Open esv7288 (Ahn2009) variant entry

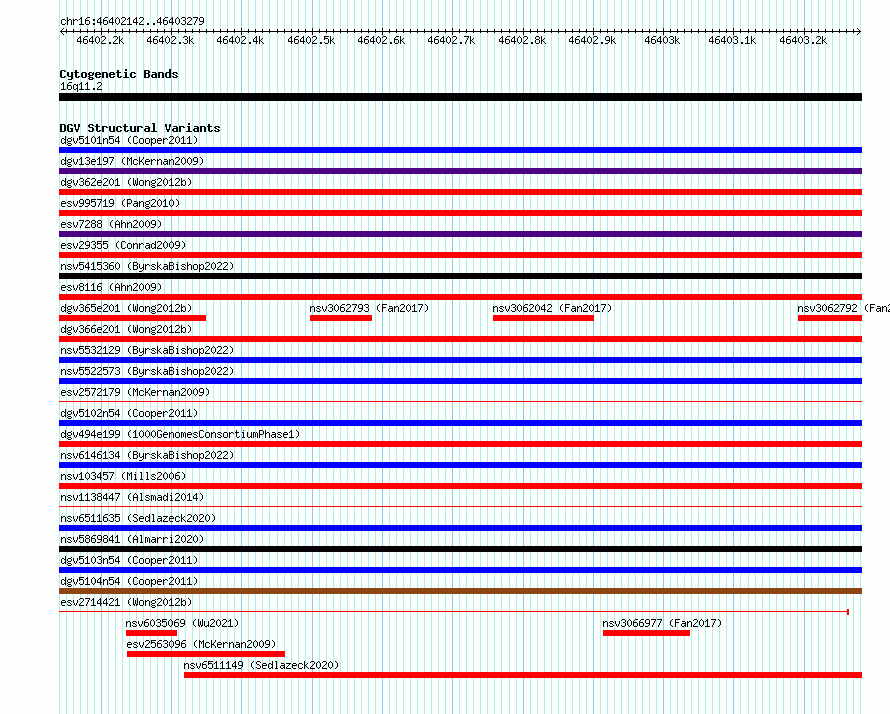point(111,224)
